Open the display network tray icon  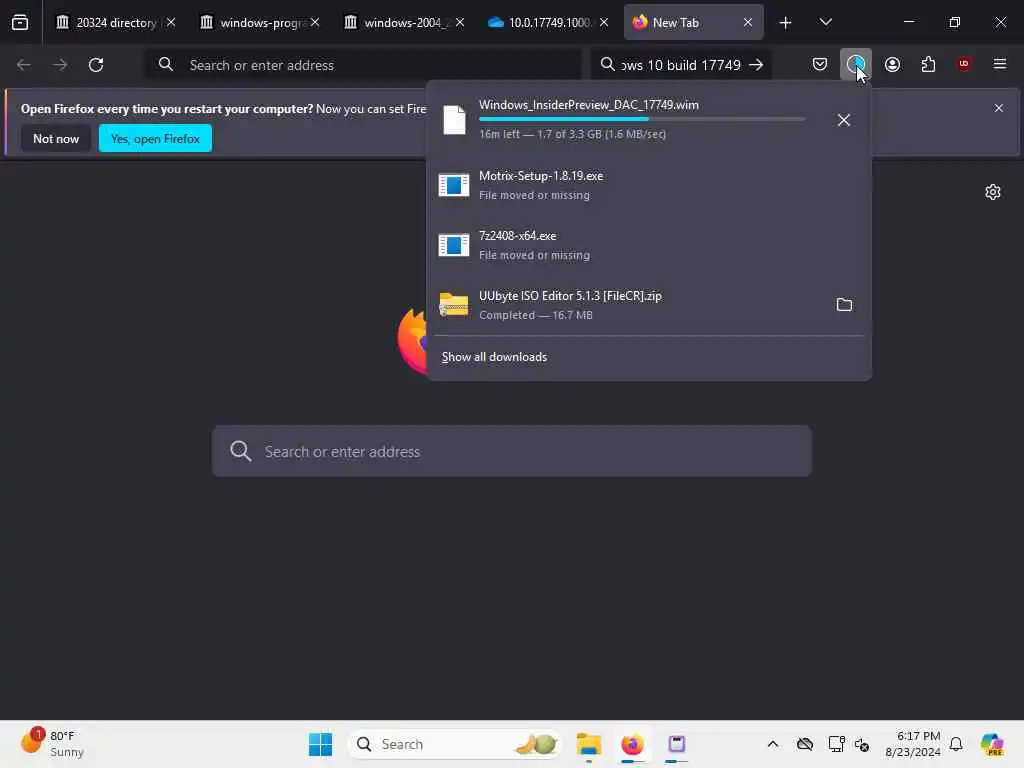click(x=836, y=744)
